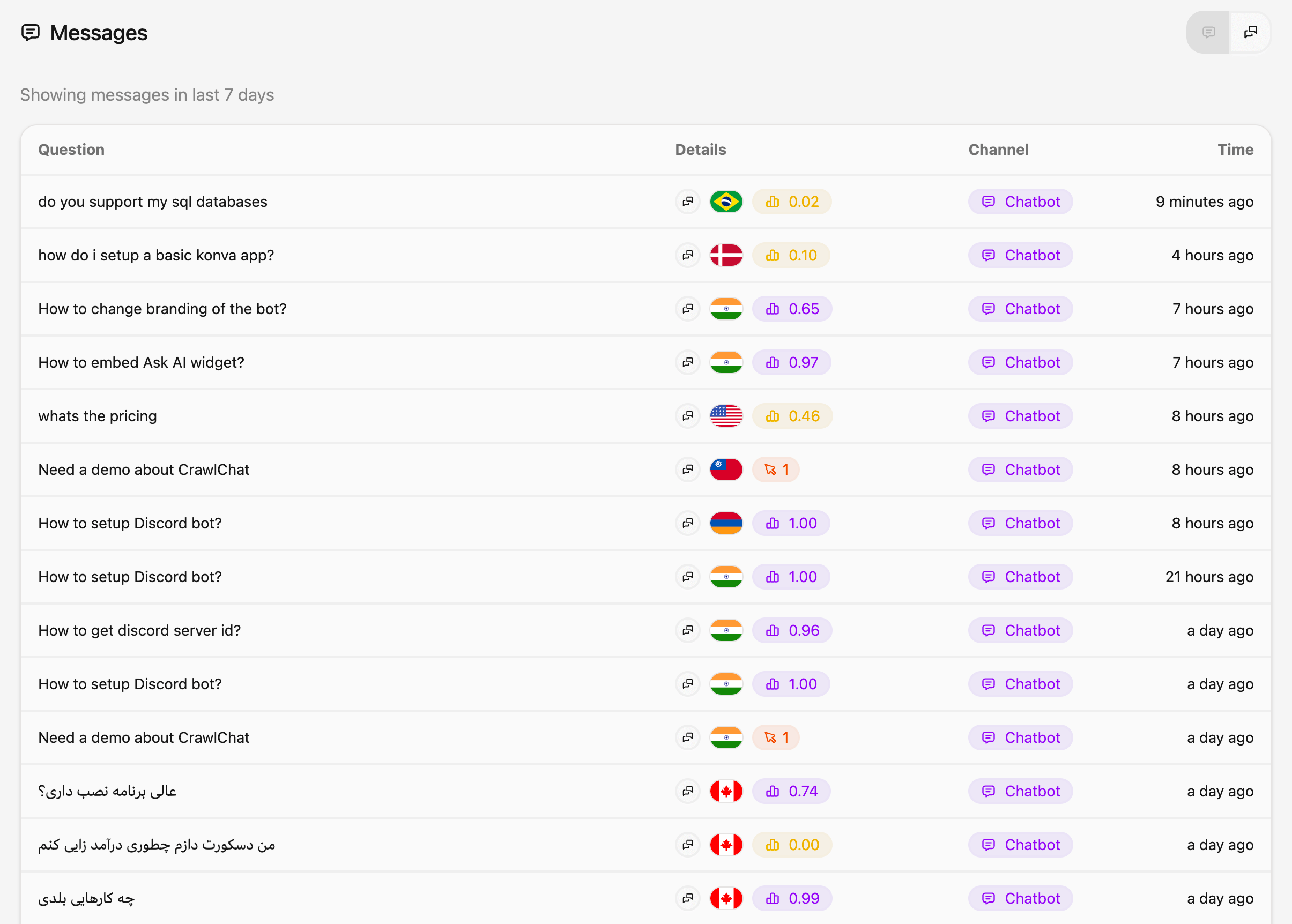Click the 0.46 score badge
The width and height of the screenshot is (1292, 924).
coord(792,416)
